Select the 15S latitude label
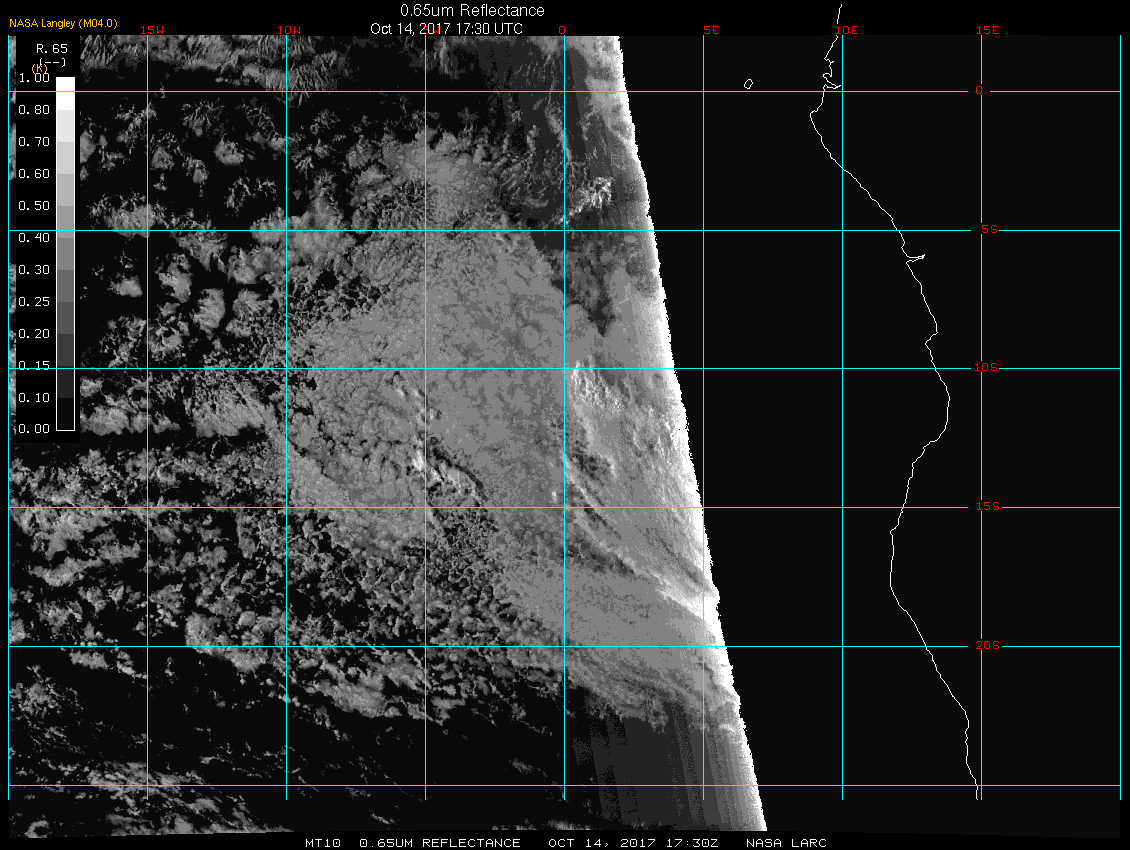 (x=987, y=506)
